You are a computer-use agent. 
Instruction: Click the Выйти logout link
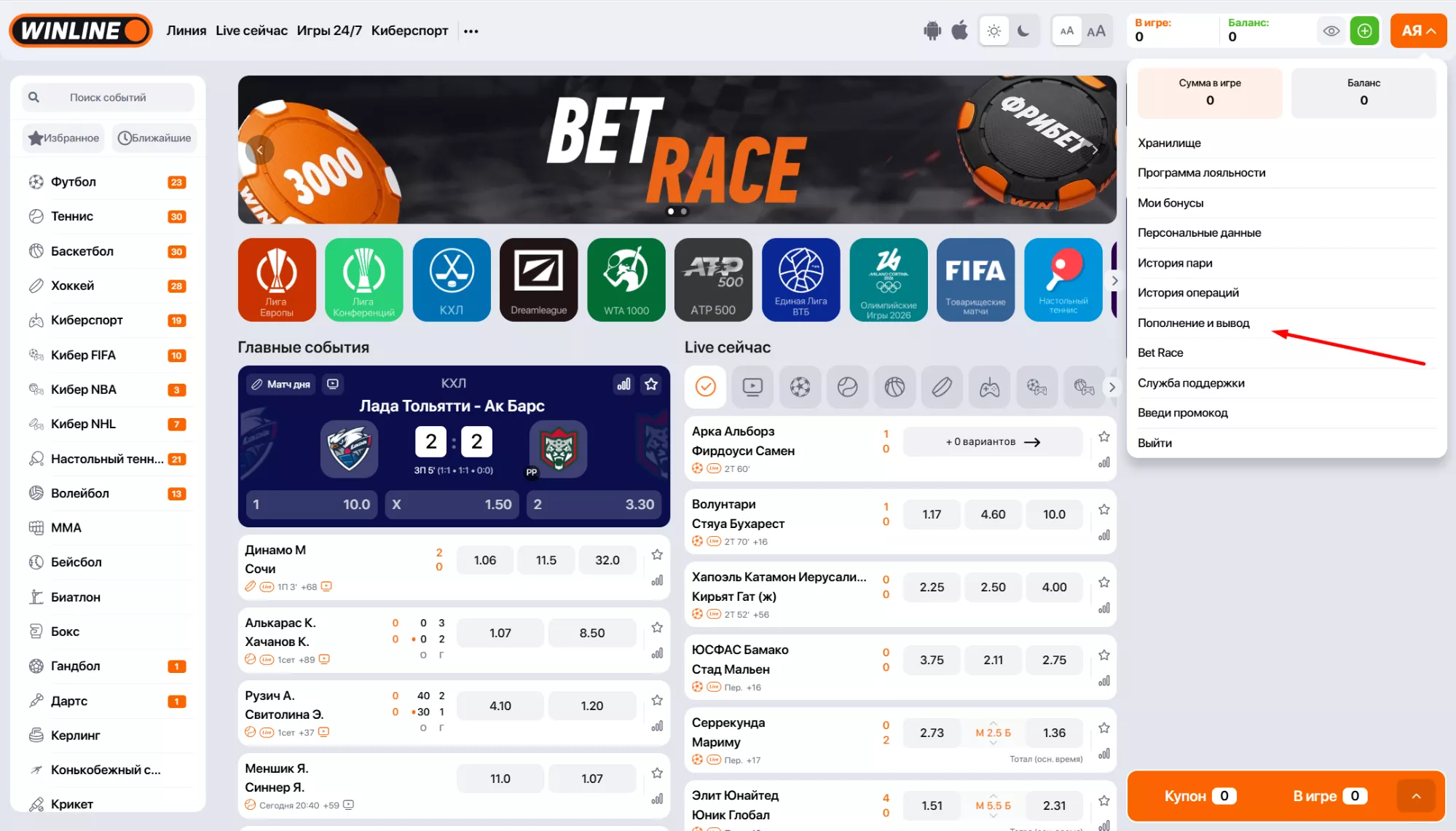click(1154, 443)
